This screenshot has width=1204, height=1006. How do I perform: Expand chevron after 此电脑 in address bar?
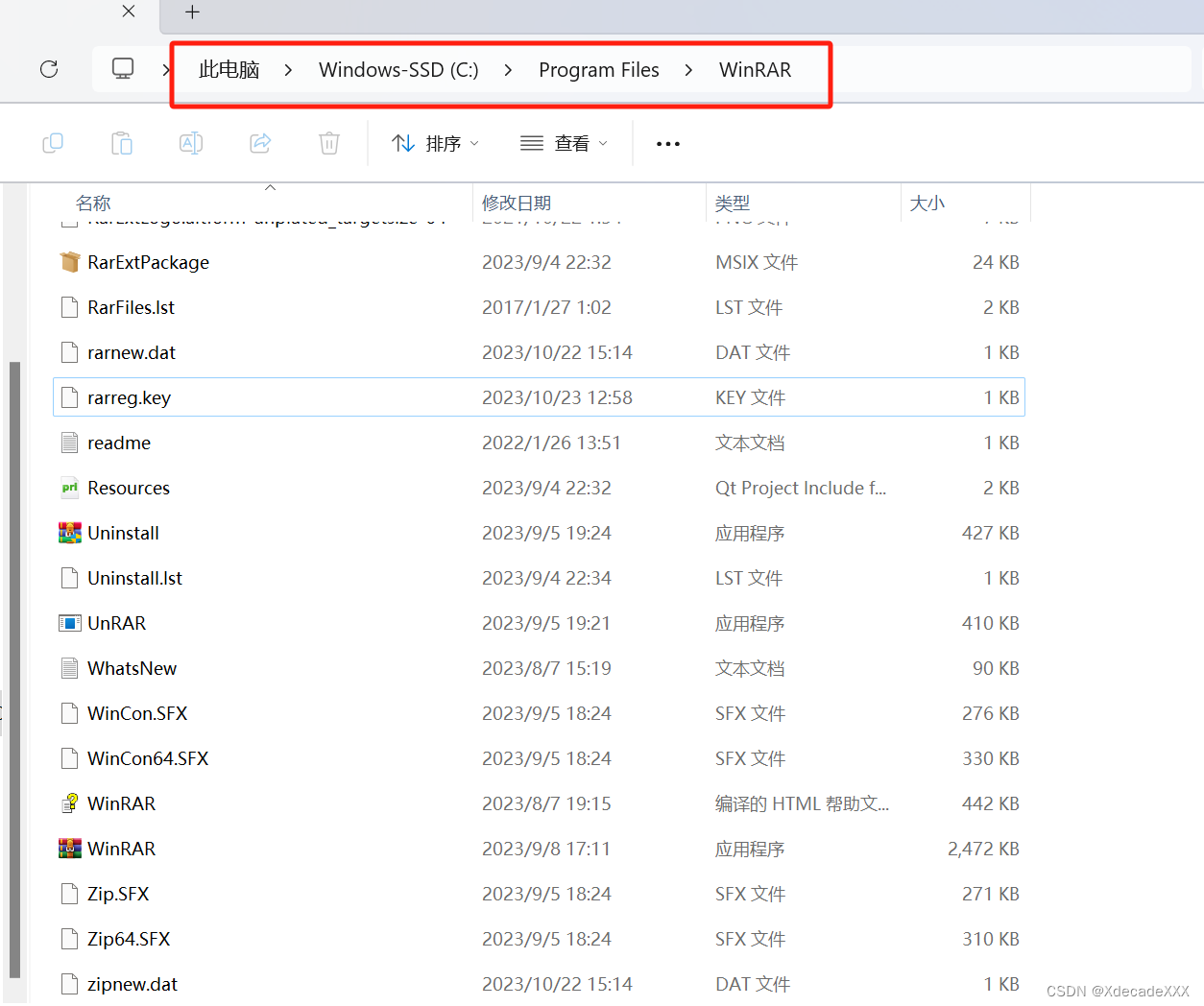pos(288,70)
